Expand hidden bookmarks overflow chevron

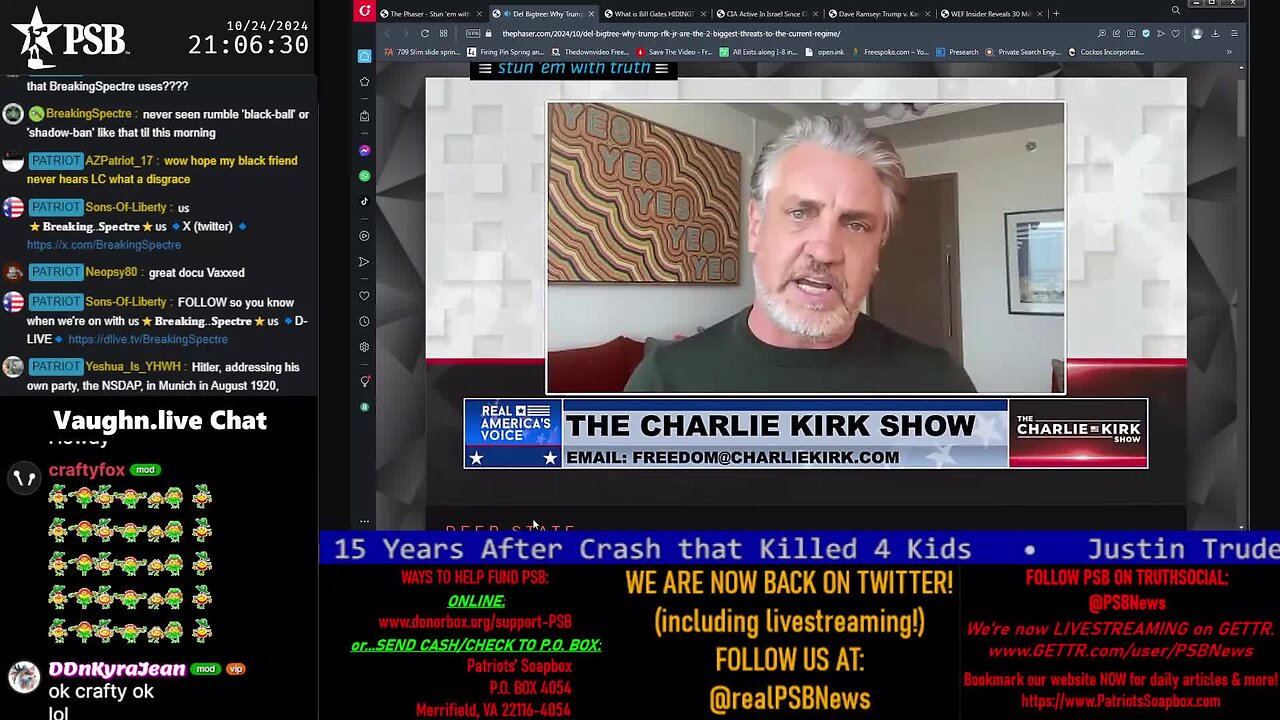pyautogui.click(x=1229, y=52)
